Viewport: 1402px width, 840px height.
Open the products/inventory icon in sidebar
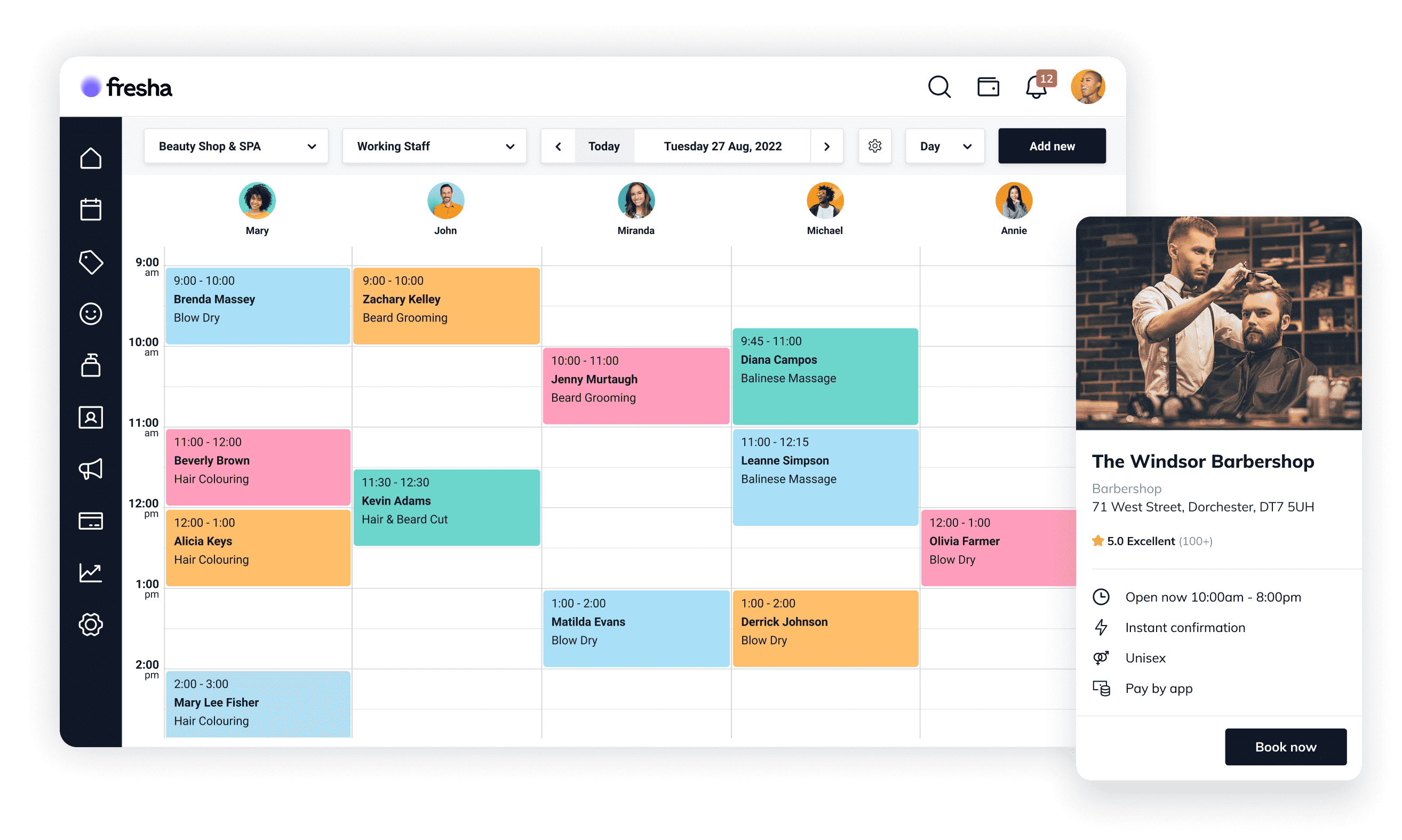90,365
